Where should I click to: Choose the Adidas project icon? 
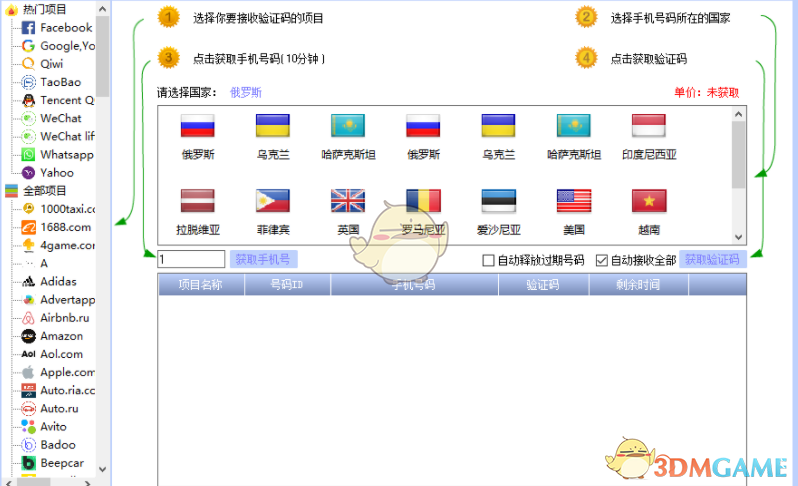pos(28,281)
